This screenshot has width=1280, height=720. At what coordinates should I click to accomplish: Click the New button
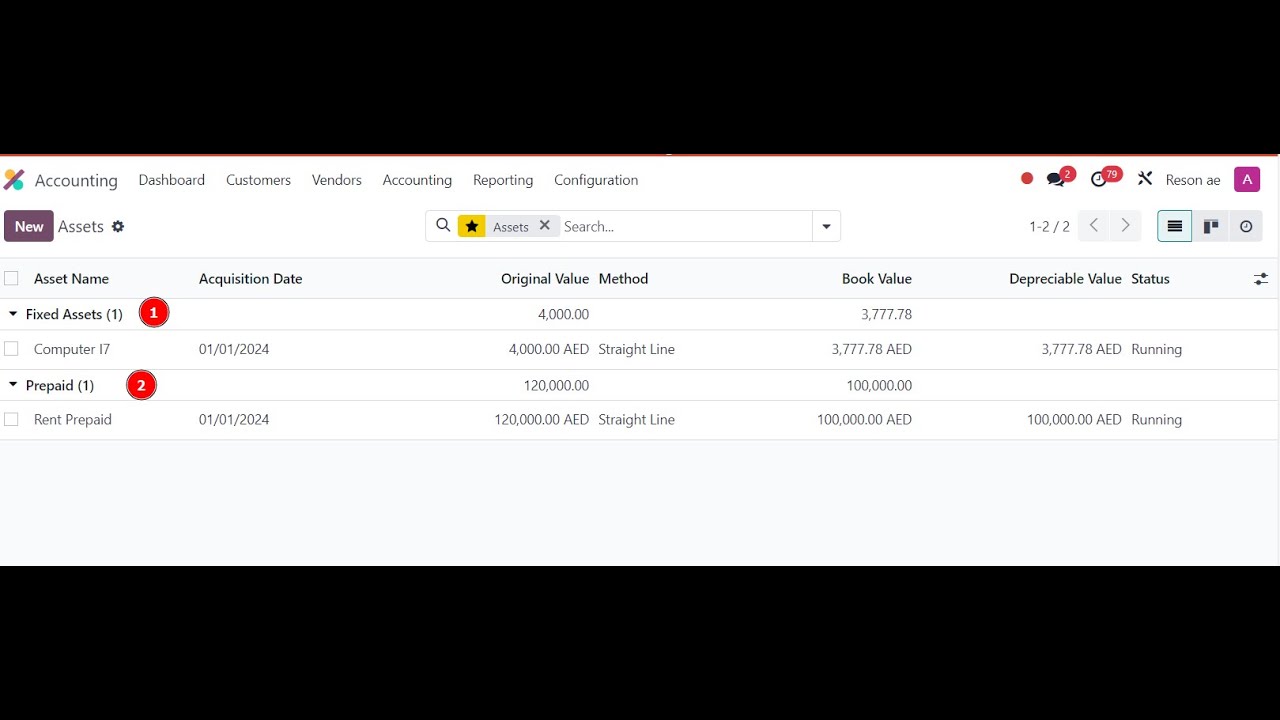pyautogui.click(x=29, y=226)
